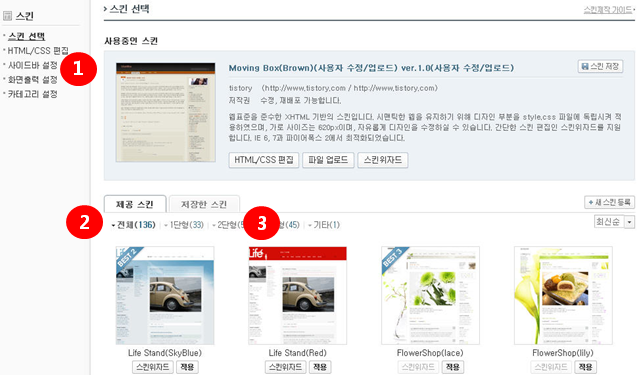
Task: Click the current skin preview thumbnail
Action: [x=165, y=112]
